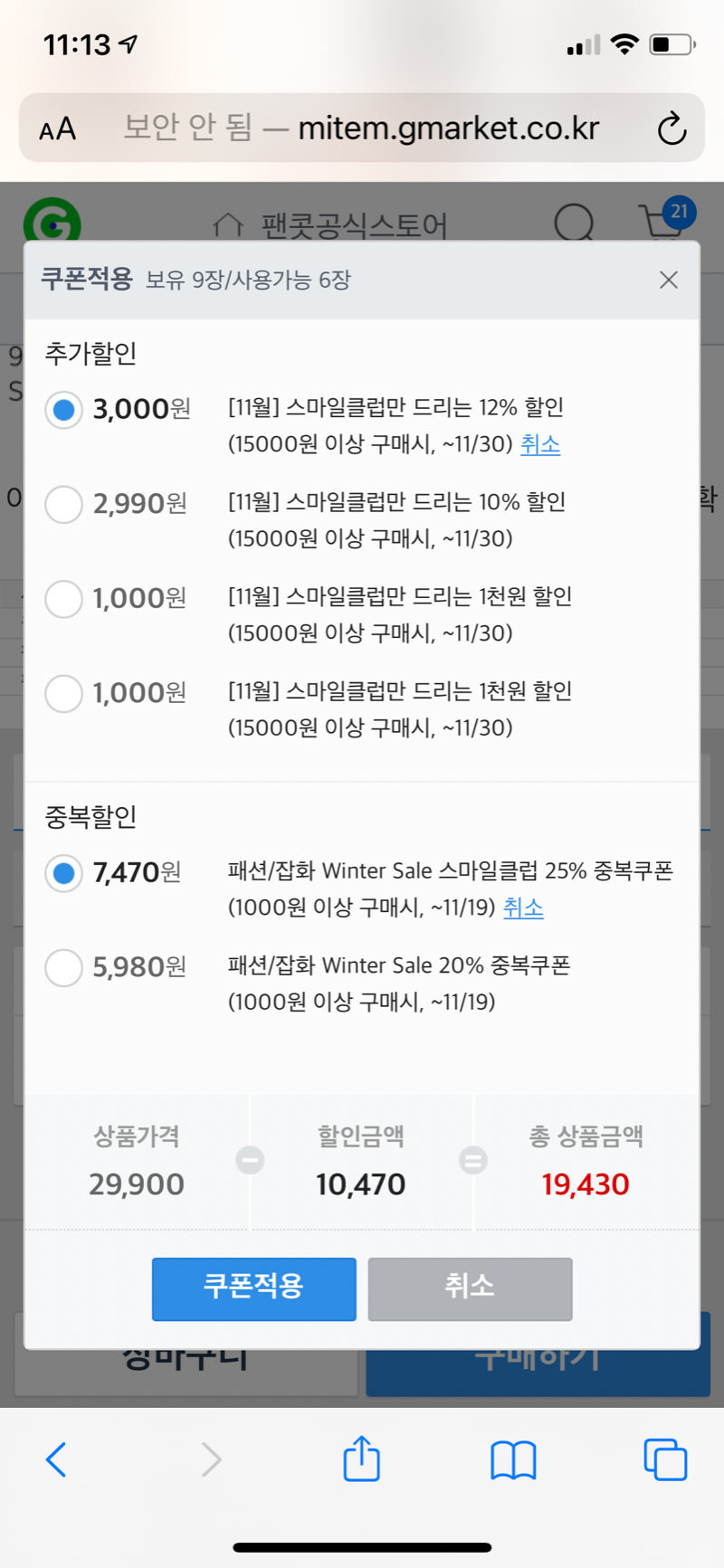The width and height of the screenshot is (724, 1568).
Task: Tap 취소 link beside 25% 중복쿠폰
Action: tap(523, 908)
